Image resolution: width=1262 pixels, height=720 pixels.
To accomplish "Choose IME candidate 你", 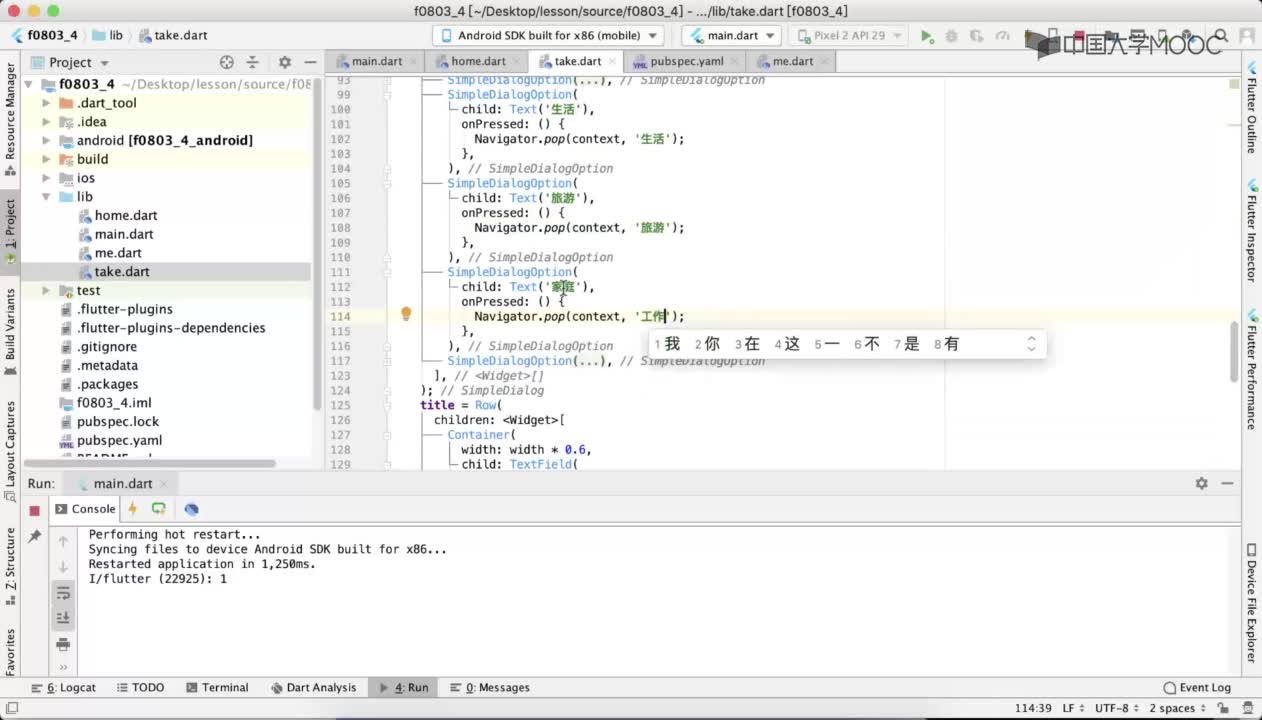I will coord(707,344).
